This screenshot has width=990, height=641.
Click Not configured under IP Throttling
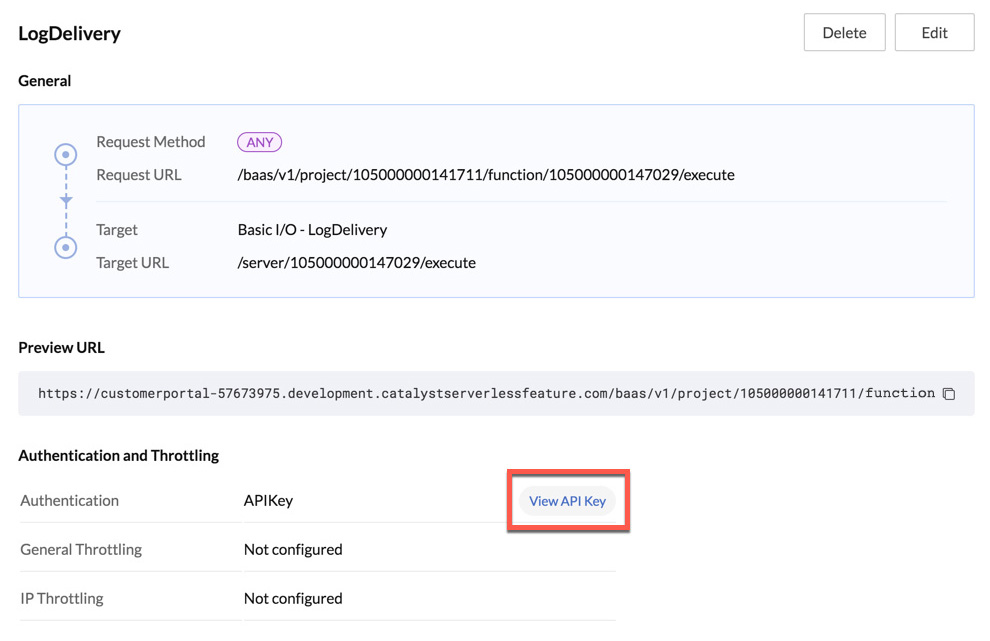pyautogui.click(x=292, y=598)
